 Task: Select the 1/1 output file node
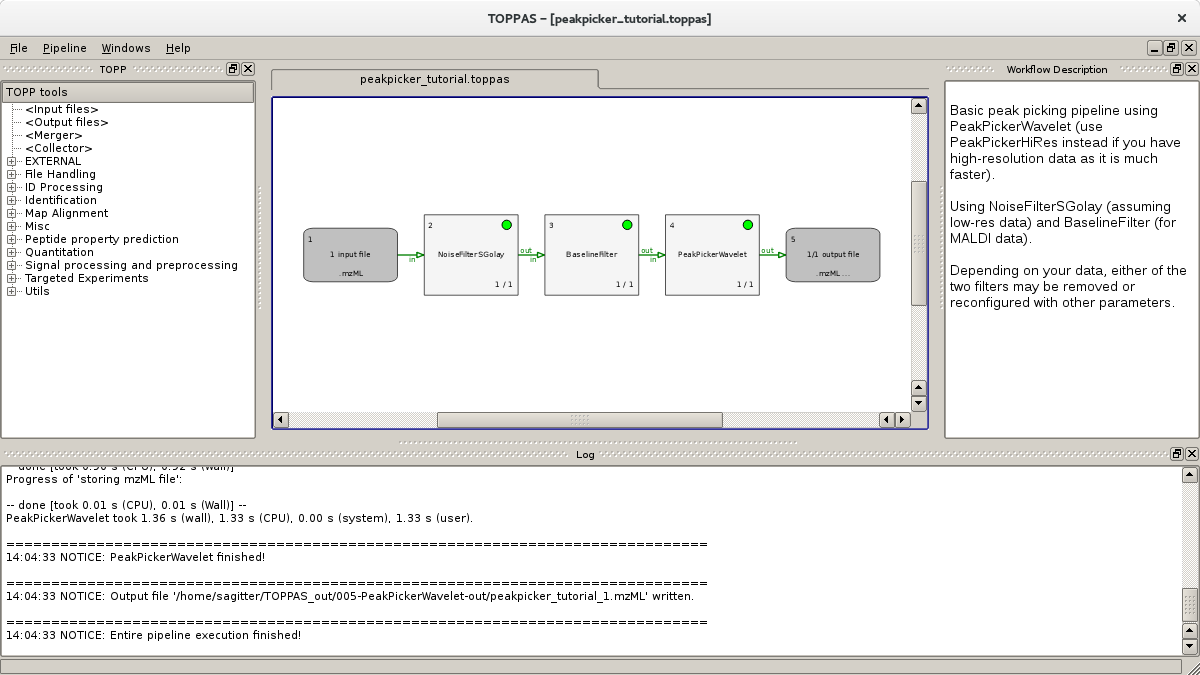[x=832, y=254]
